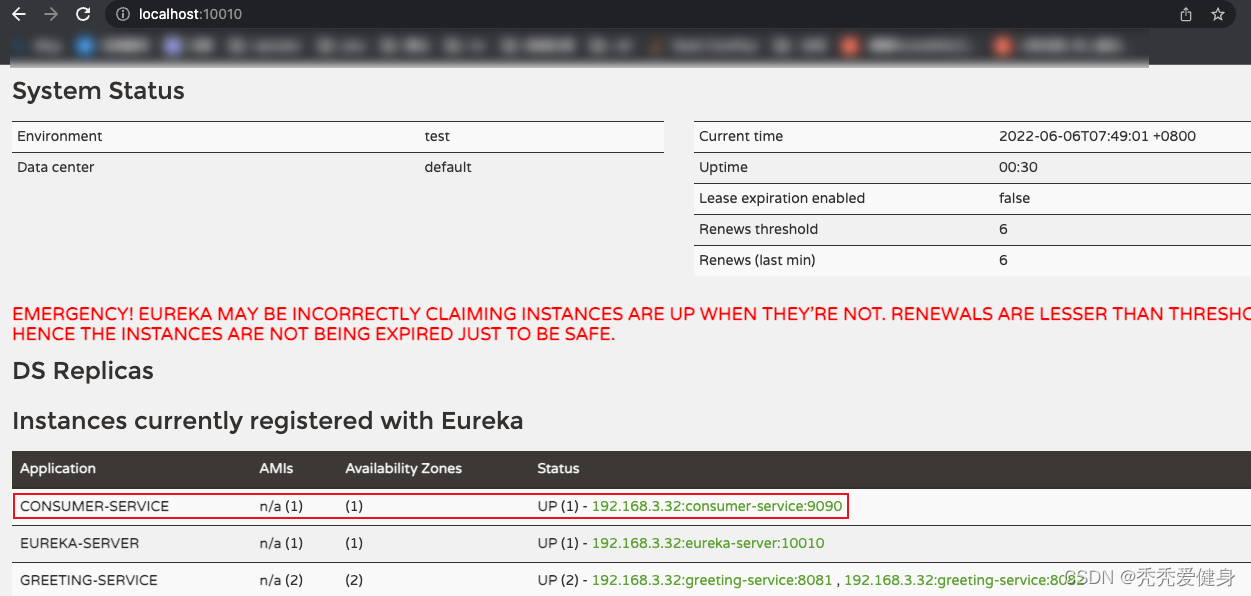Bookmark this page with the star
The image size is (1251, 596).
coord(1218,14)
